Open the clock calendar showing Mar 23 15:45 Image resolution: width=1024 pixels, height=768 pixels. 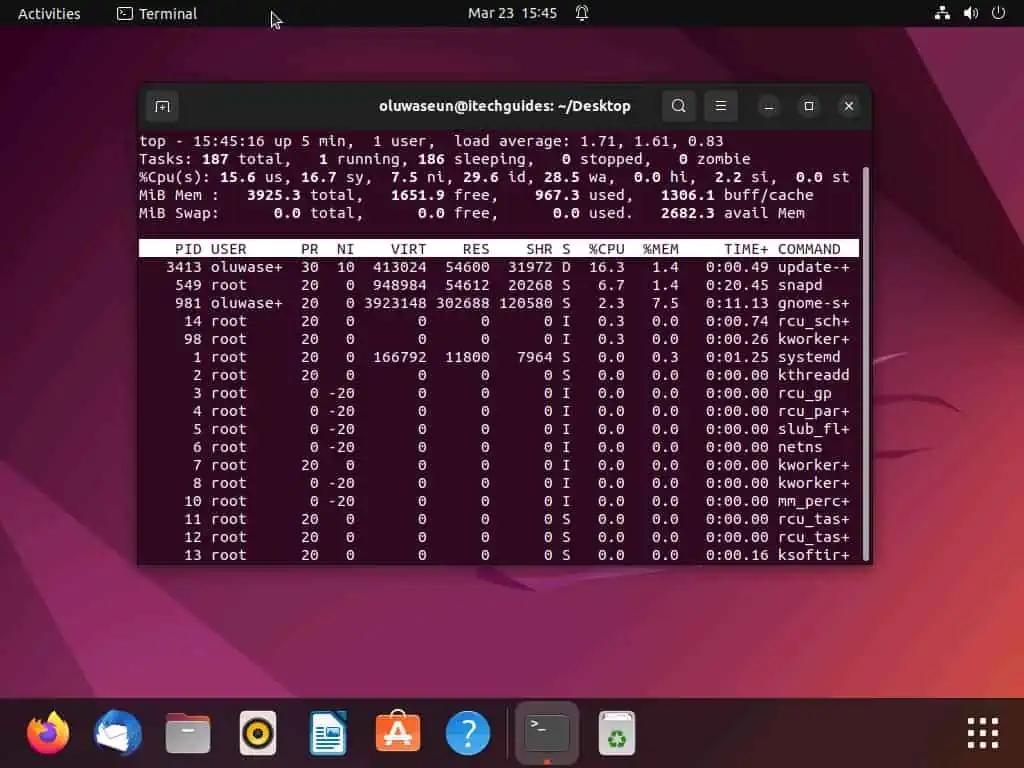coord(512,13)
